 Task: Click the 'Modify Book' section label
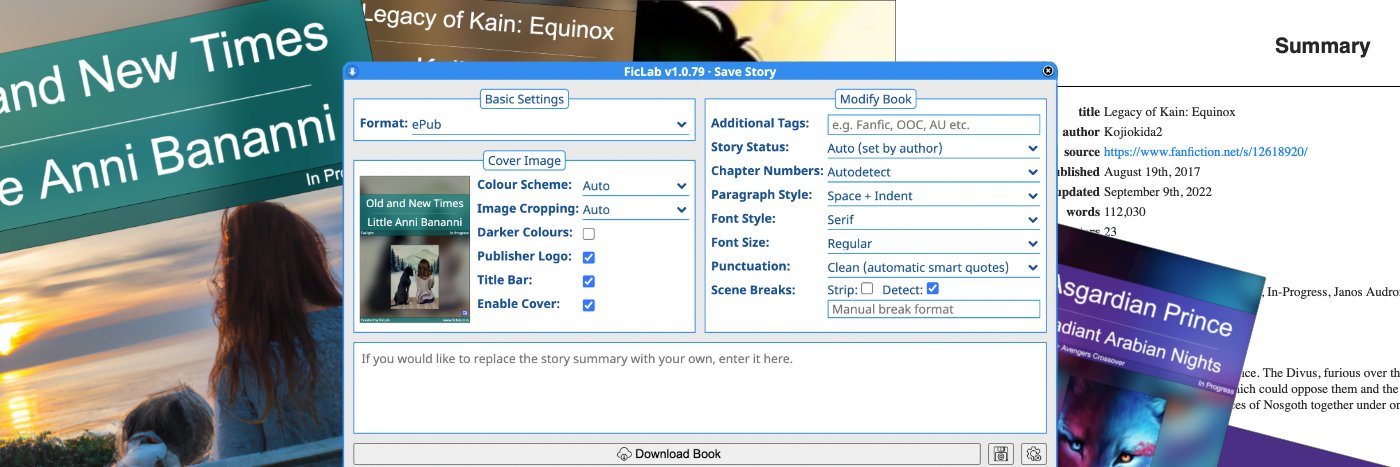coord(876,99)
